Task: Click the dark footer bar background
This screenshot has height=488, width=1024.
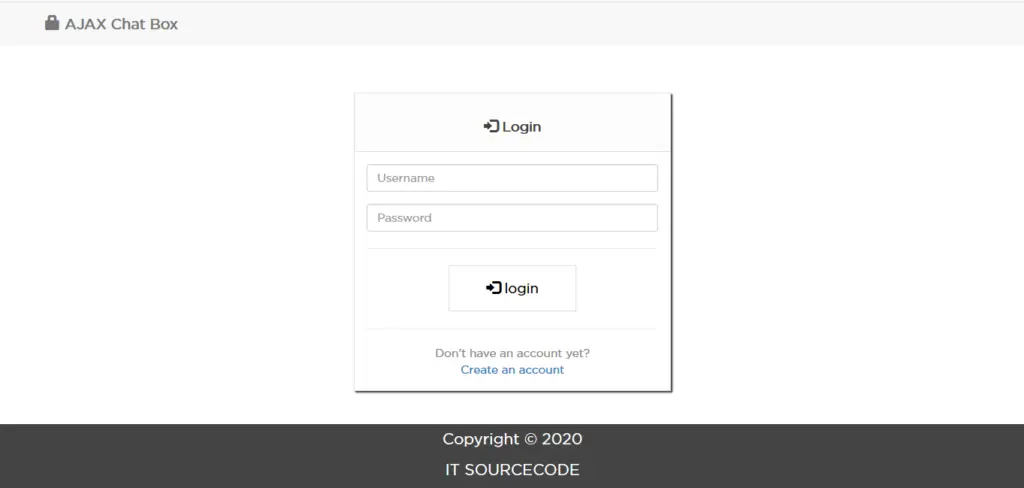Action: [x=200, y=456]
